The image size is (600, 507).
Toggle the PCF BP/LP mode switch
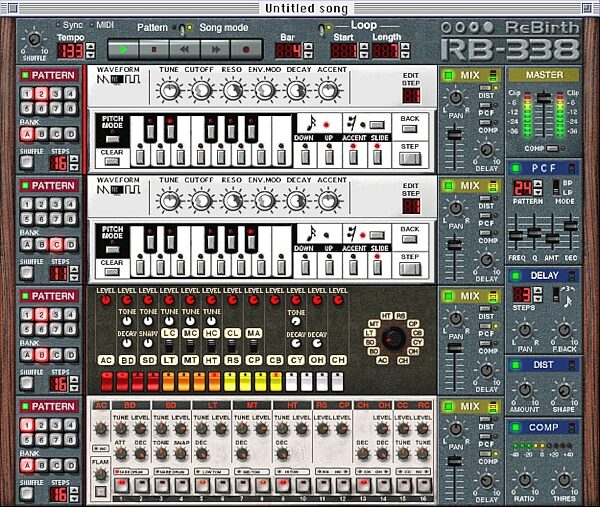[556, 187]
